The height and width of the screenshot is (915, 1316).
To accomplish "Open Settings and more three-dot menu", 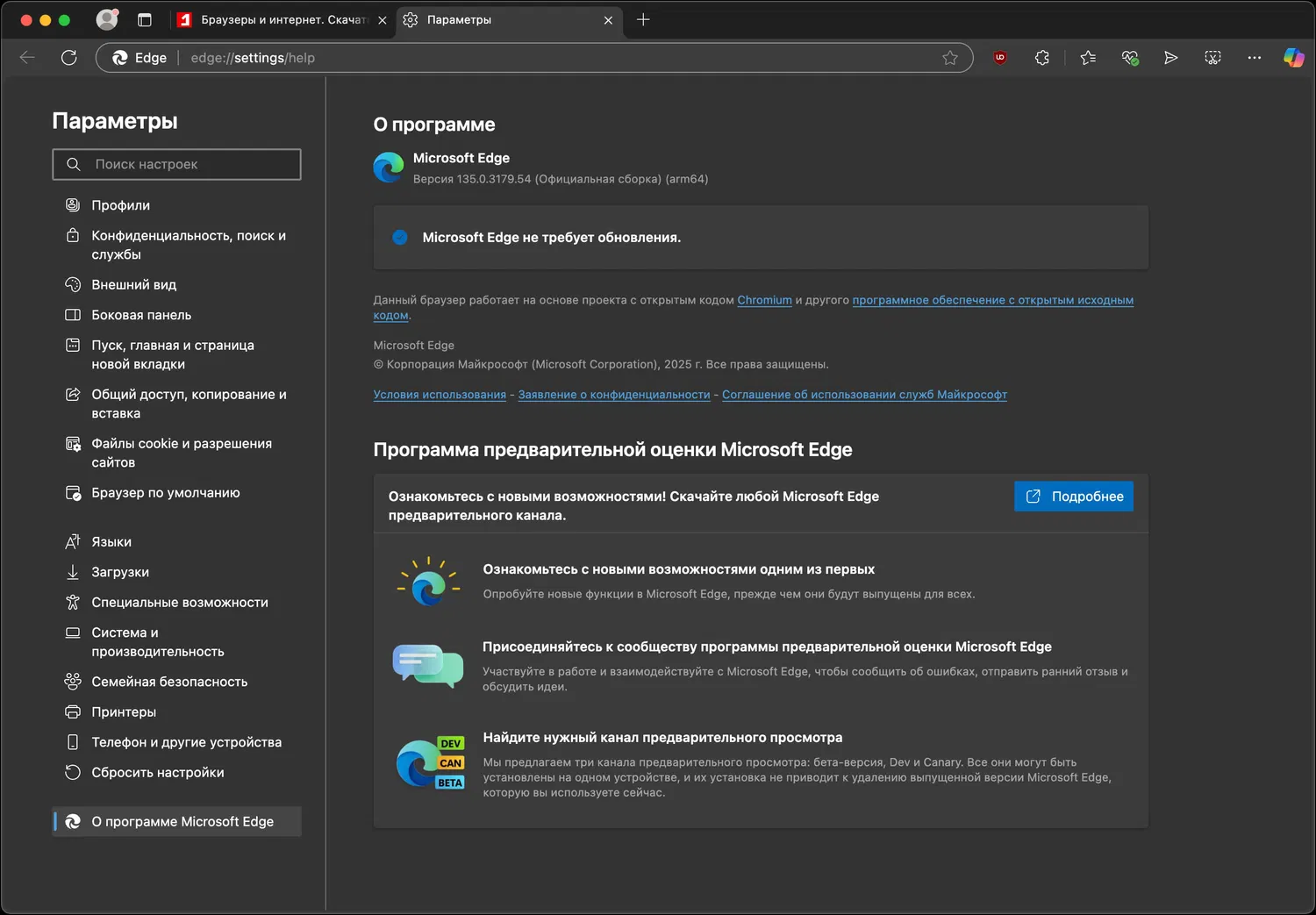I will (x=1255, y=58).
